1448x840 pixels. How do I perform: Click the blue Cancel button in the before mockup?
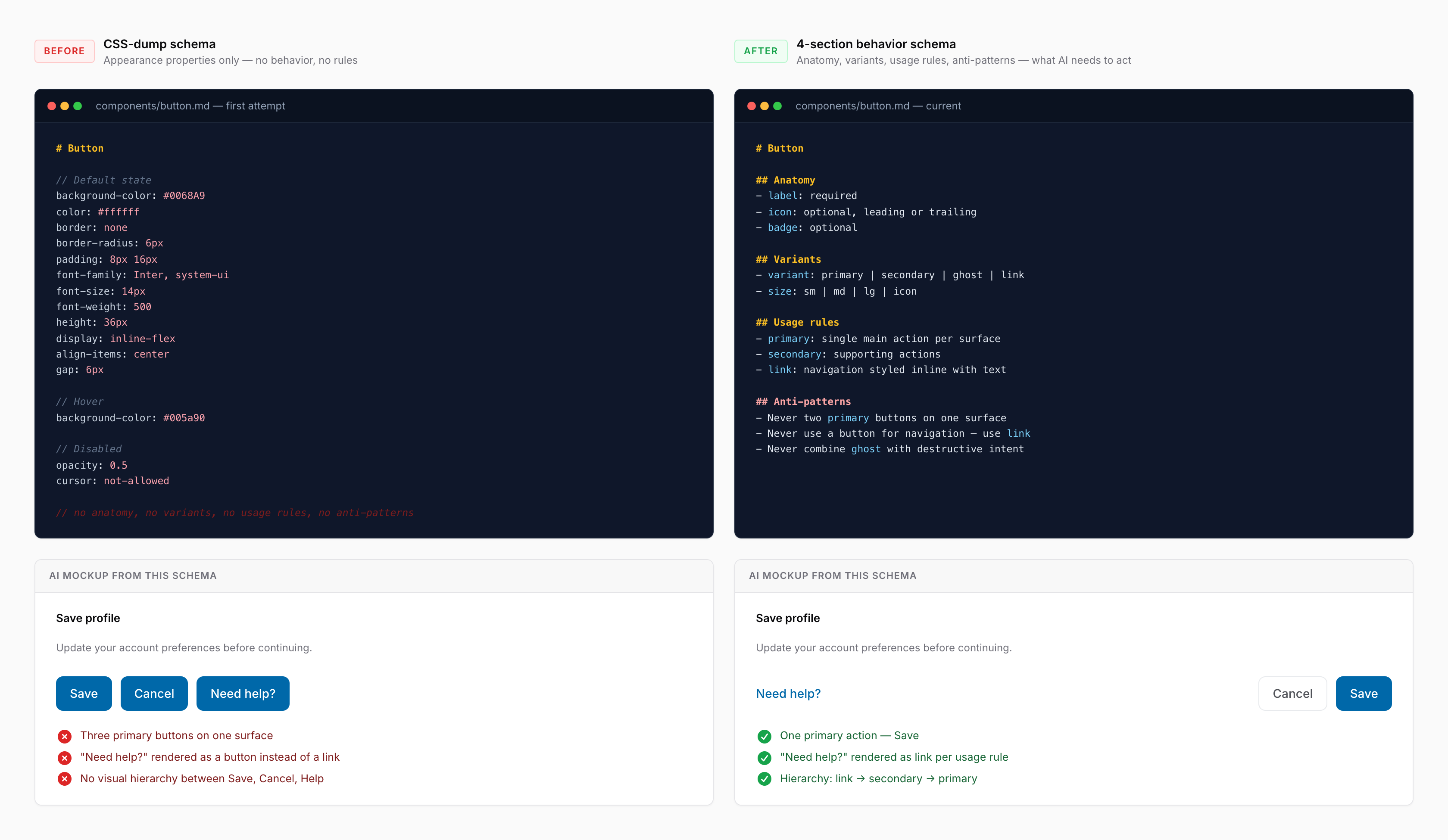pyautogui.click(x=154, y=694)
